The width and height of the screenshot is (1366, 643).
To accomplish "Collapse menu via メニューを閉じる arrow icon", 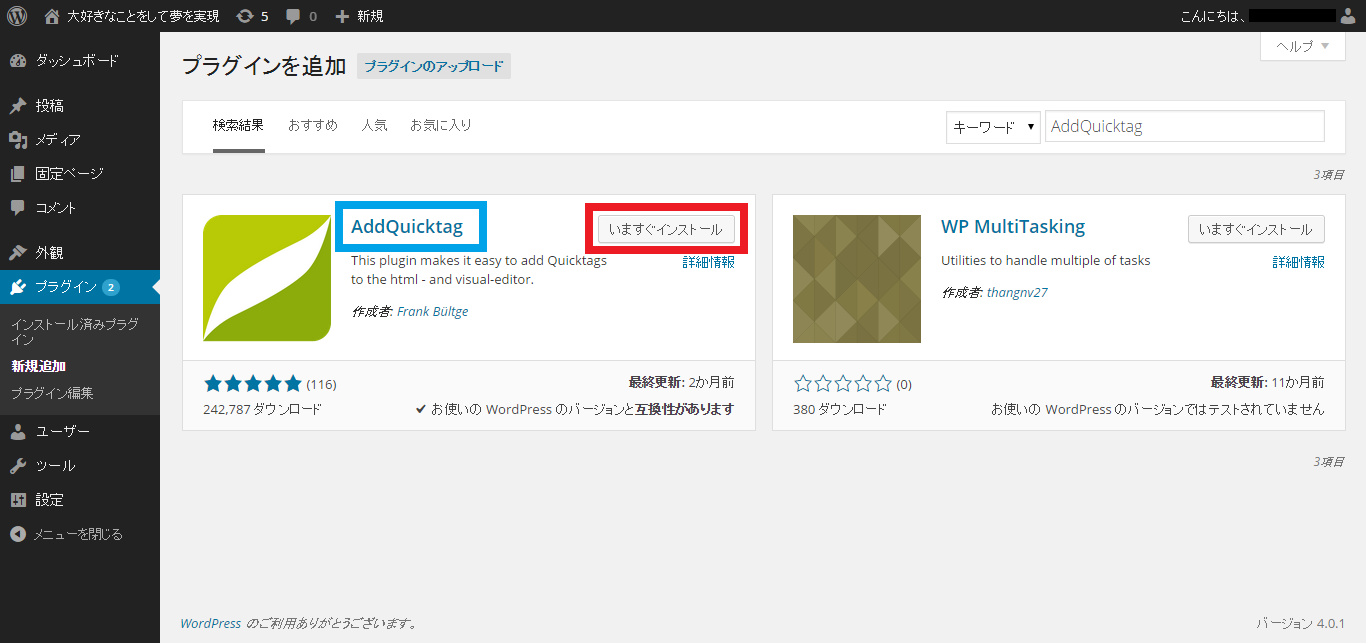I will pos(18,534).
